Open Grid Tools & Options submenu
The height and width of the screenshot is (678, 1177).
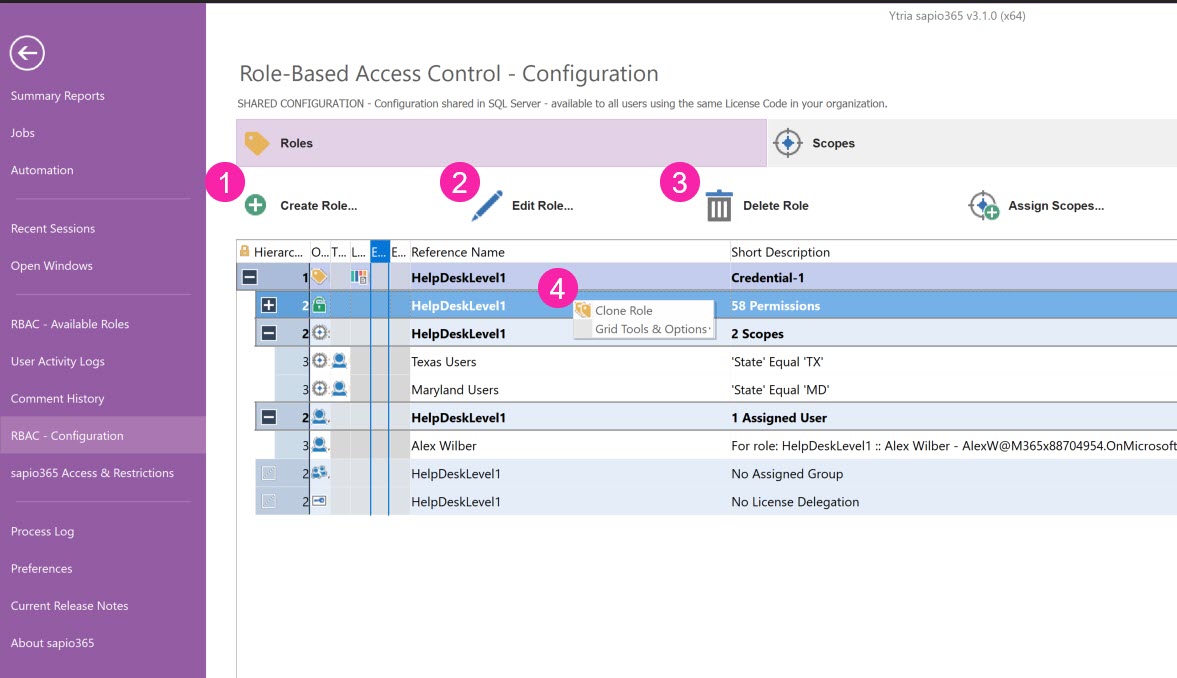coord(650,329)
